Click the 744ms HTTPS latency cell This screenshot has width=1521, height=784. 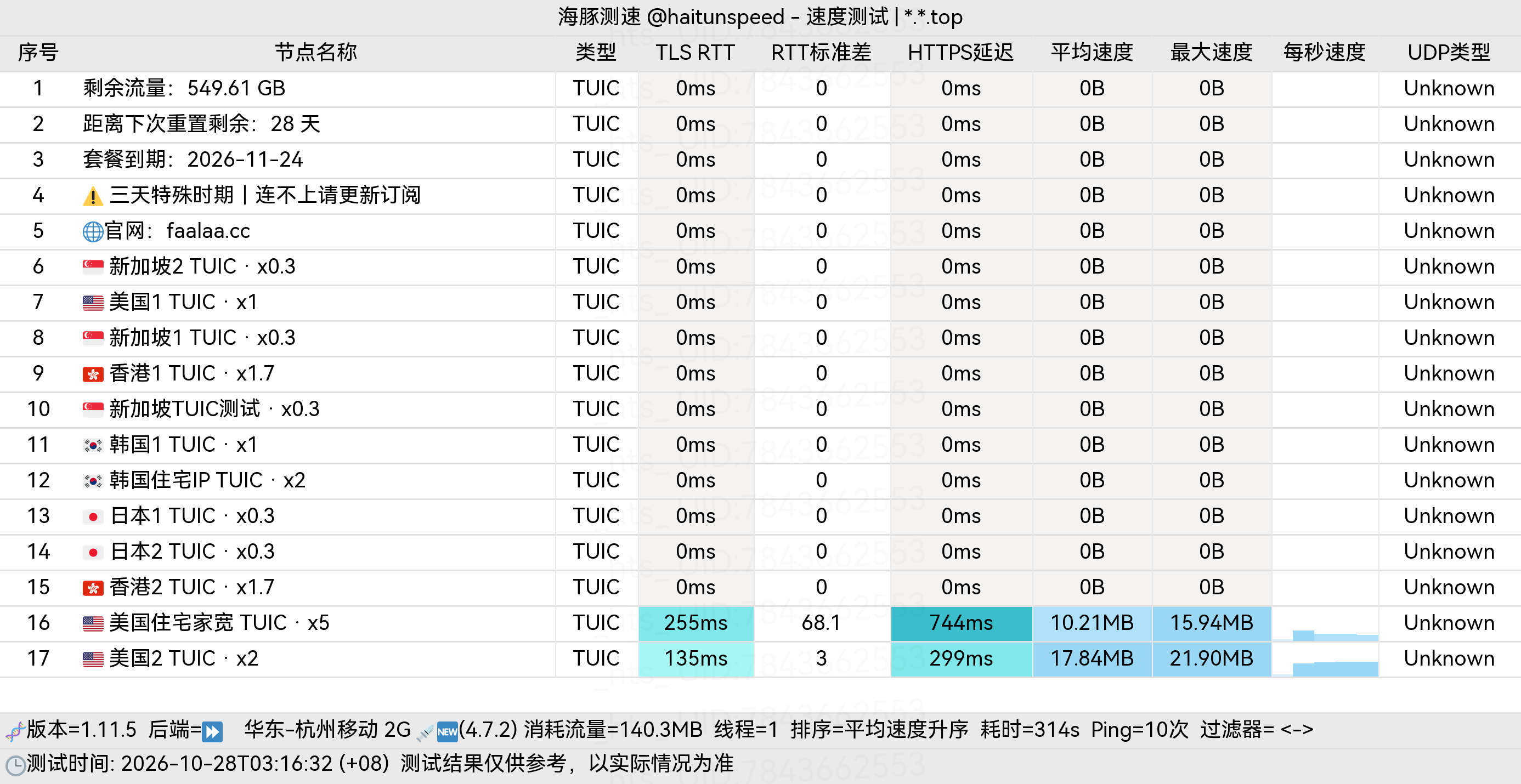962,623
